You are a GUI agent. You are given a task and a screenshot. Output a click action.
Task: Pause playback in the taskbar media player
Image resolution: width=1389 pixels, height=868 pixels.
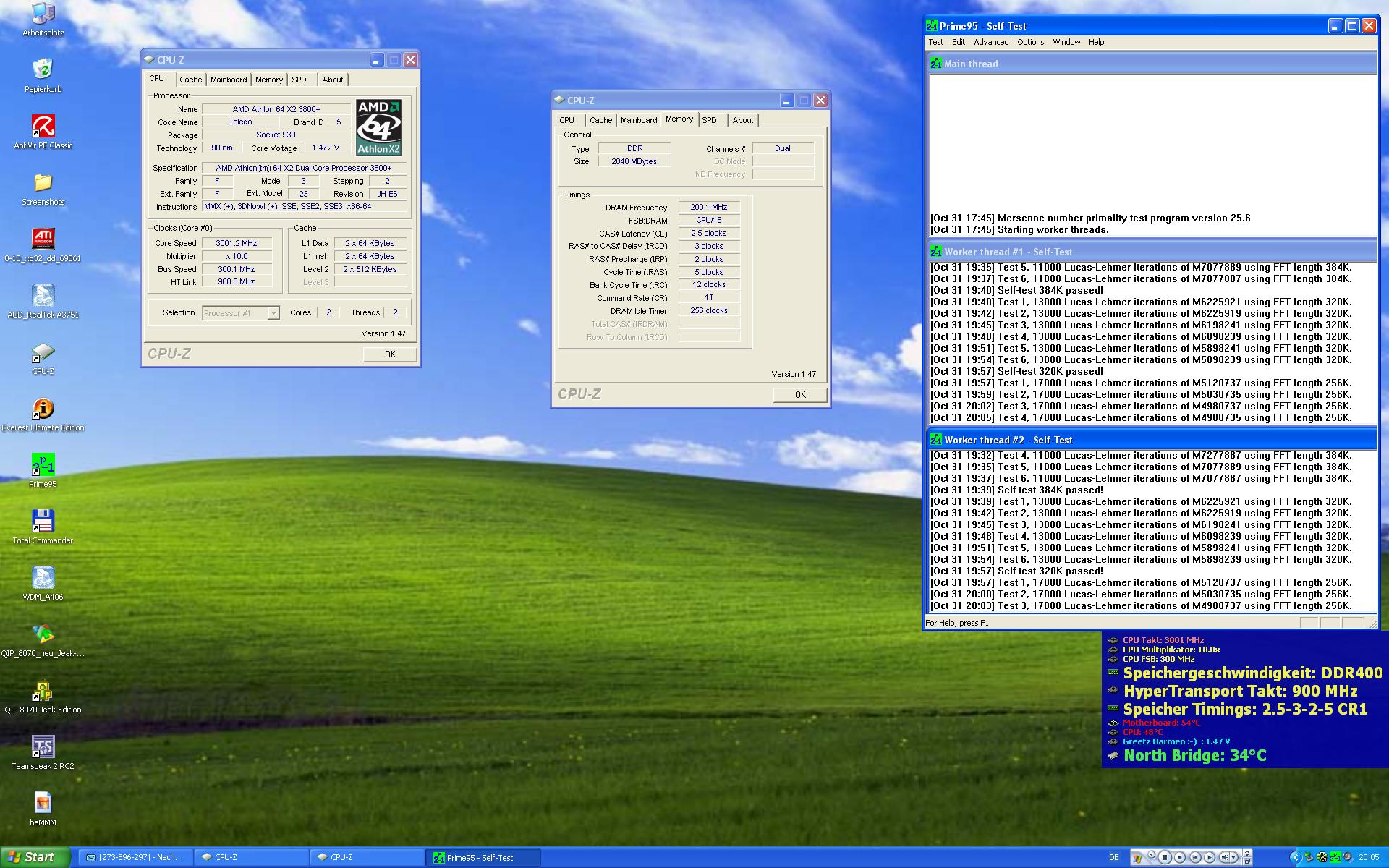[1165, 857]
